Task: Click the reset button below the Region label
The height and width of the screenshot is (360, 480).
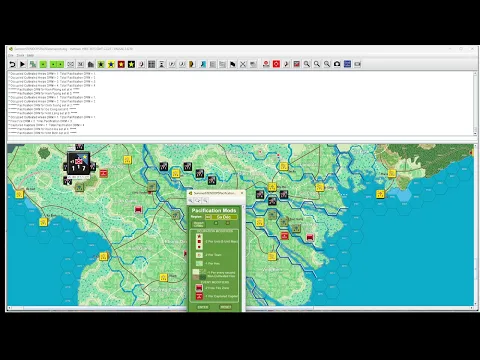Action: coord(199,224)
